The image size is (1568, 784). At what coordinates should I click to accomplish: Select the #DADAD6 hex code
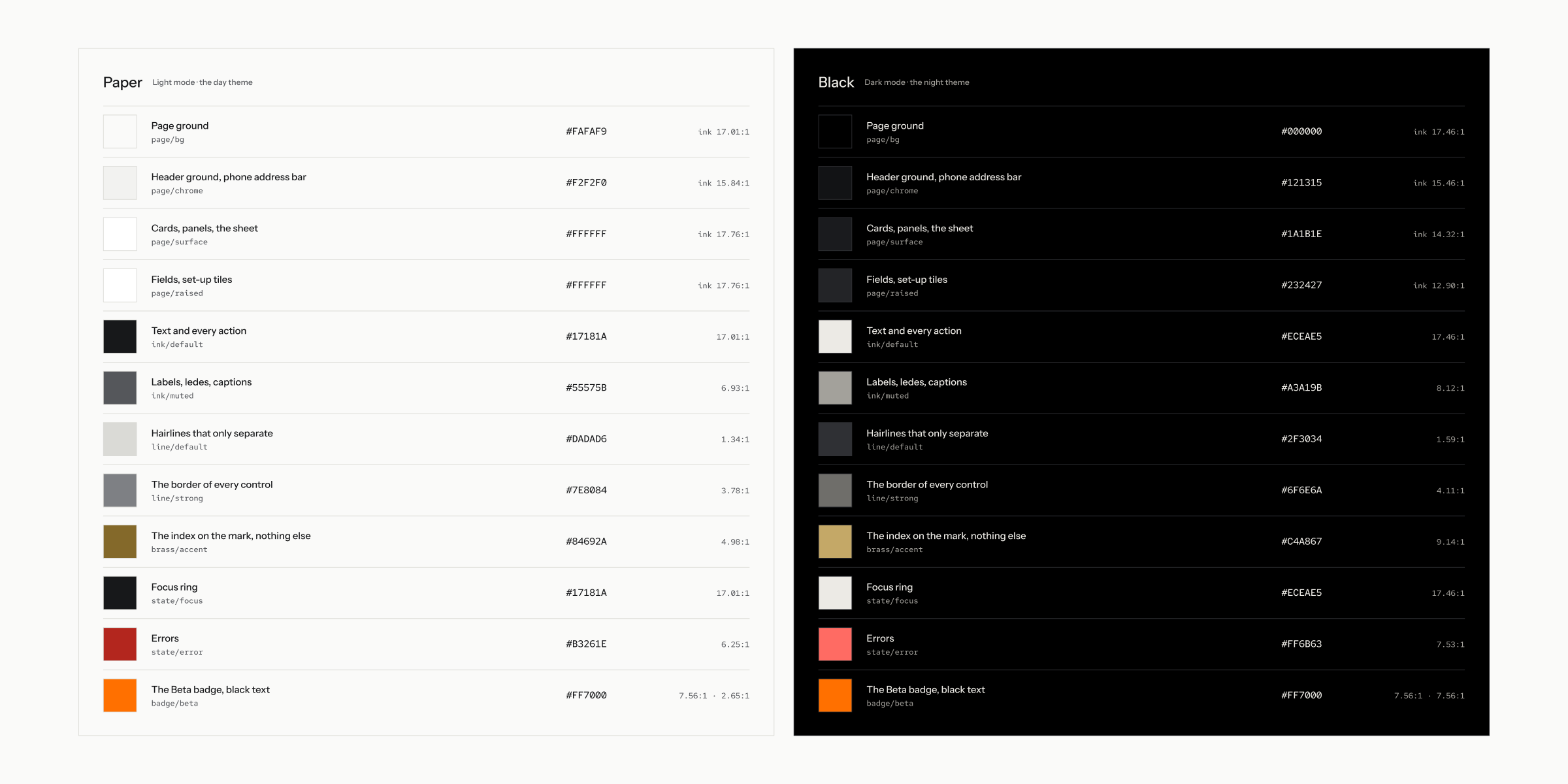pyautogui.click(x=586, y=439)
